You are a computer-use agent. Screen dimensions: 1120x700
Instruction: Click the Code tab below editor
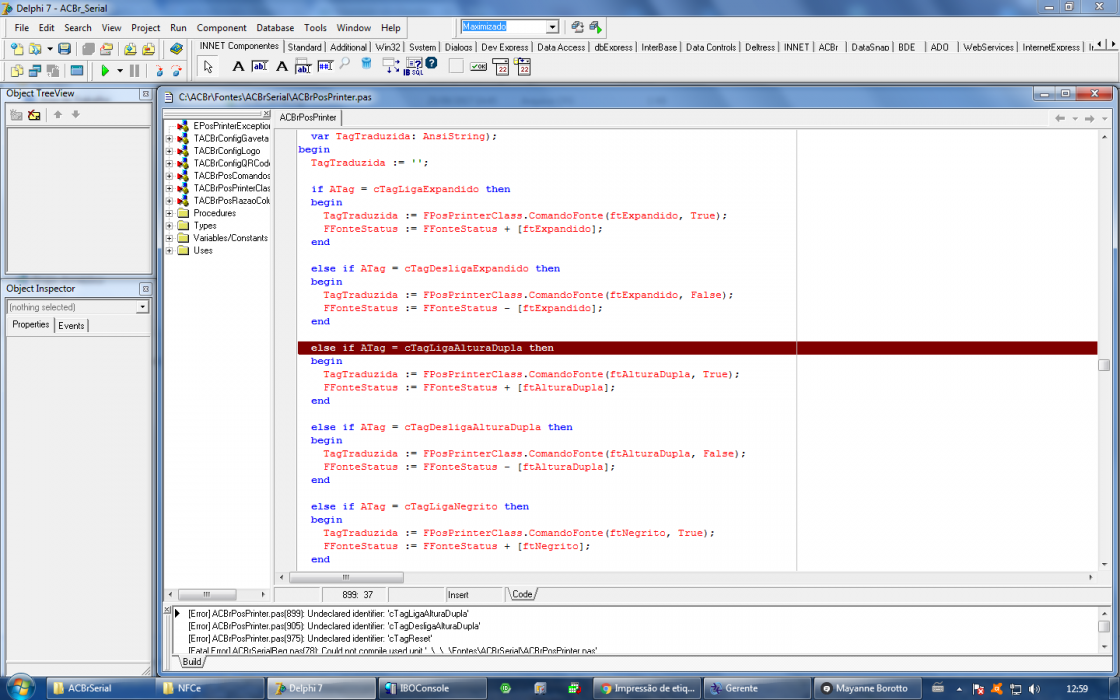coord(522,594)
